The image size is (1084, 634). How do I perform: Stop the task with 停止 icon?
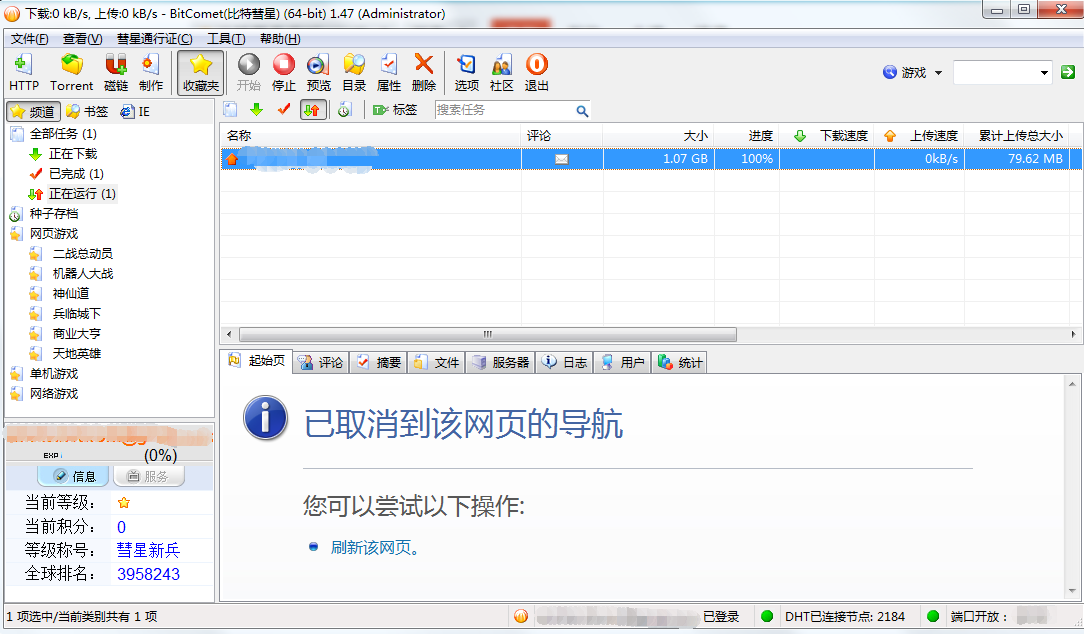284,72
